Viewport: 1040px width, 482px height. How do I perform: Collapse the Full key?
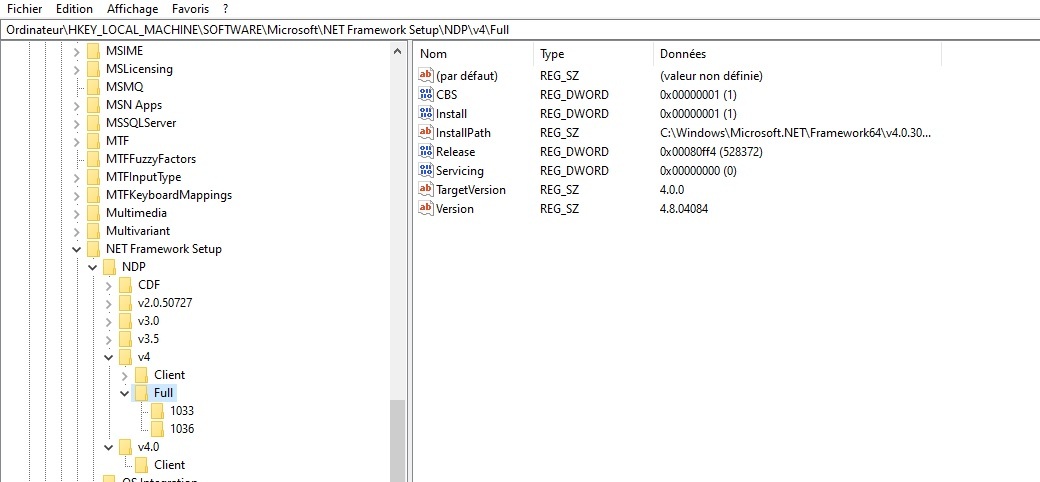coord(125,392)
